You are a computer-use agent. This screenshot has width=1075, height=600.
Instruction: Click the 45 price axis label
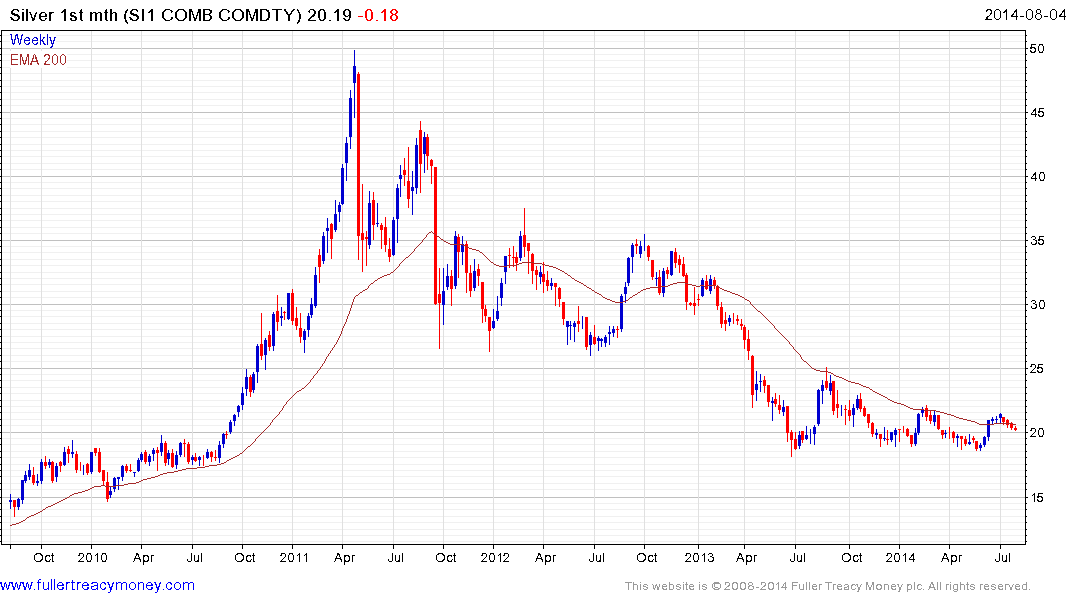pos(1037,112)
